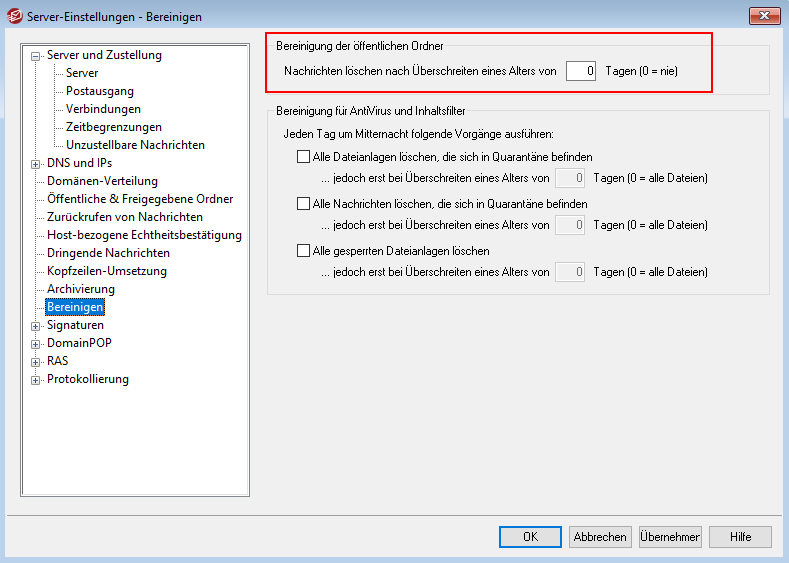Expand the 'DNS und IPs' tree node
Viewport: 789px width, 563px height.
tap(36, 164)
